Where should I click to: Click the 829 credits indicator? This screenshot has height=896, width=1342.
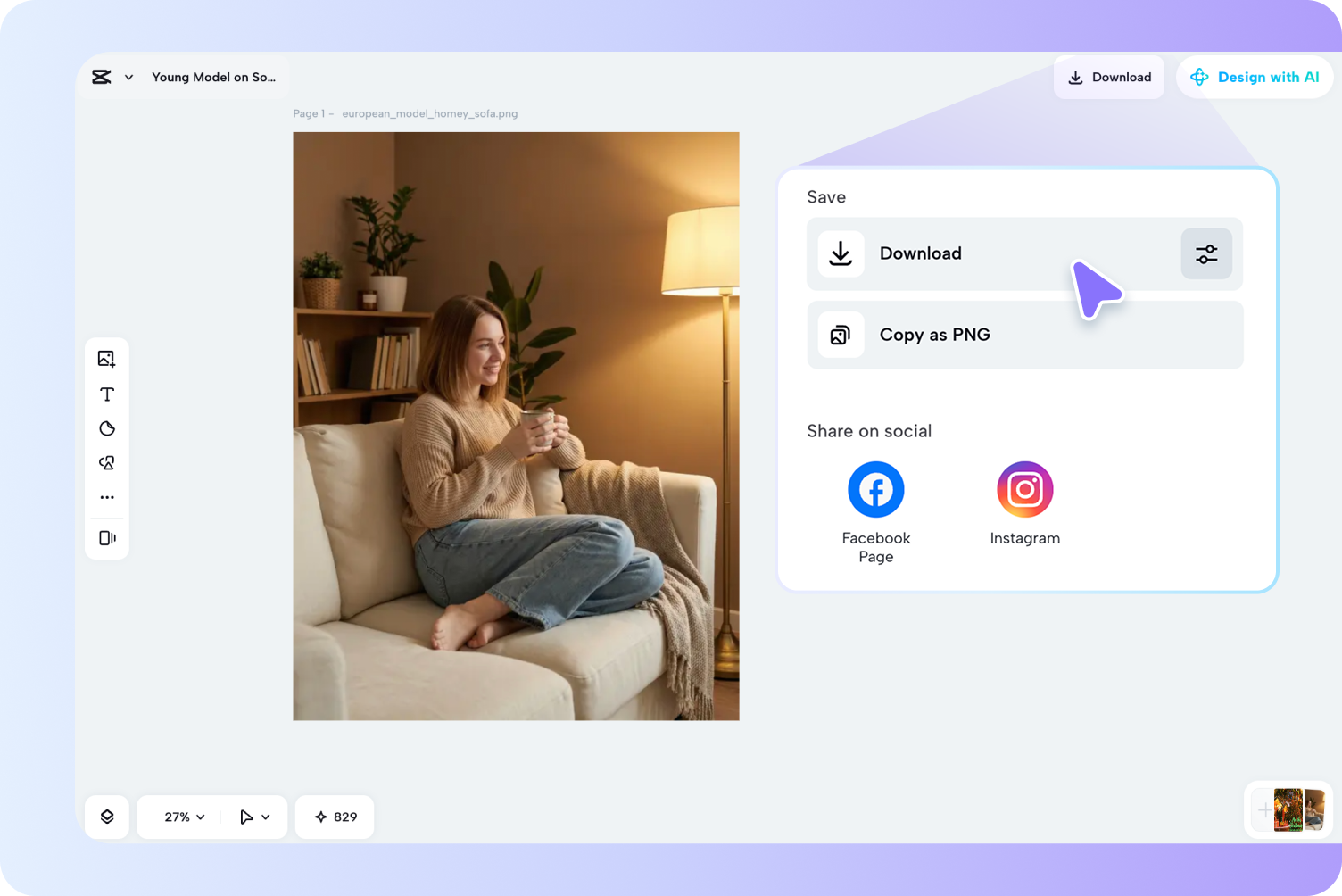(335, 817)
